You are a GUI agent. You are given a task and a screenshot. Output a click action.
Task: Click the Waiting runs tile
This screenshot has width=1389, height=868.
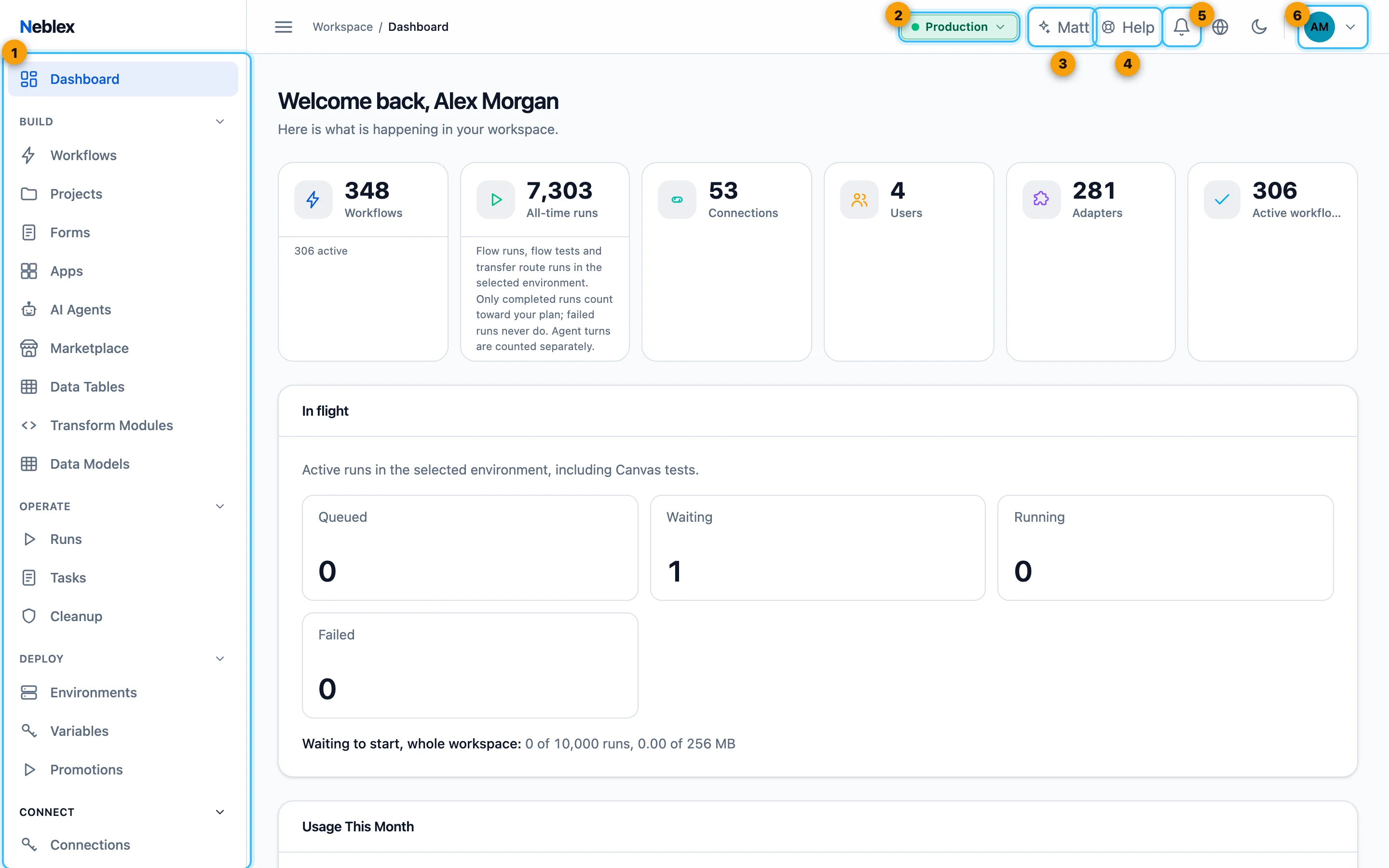(817, 548)
